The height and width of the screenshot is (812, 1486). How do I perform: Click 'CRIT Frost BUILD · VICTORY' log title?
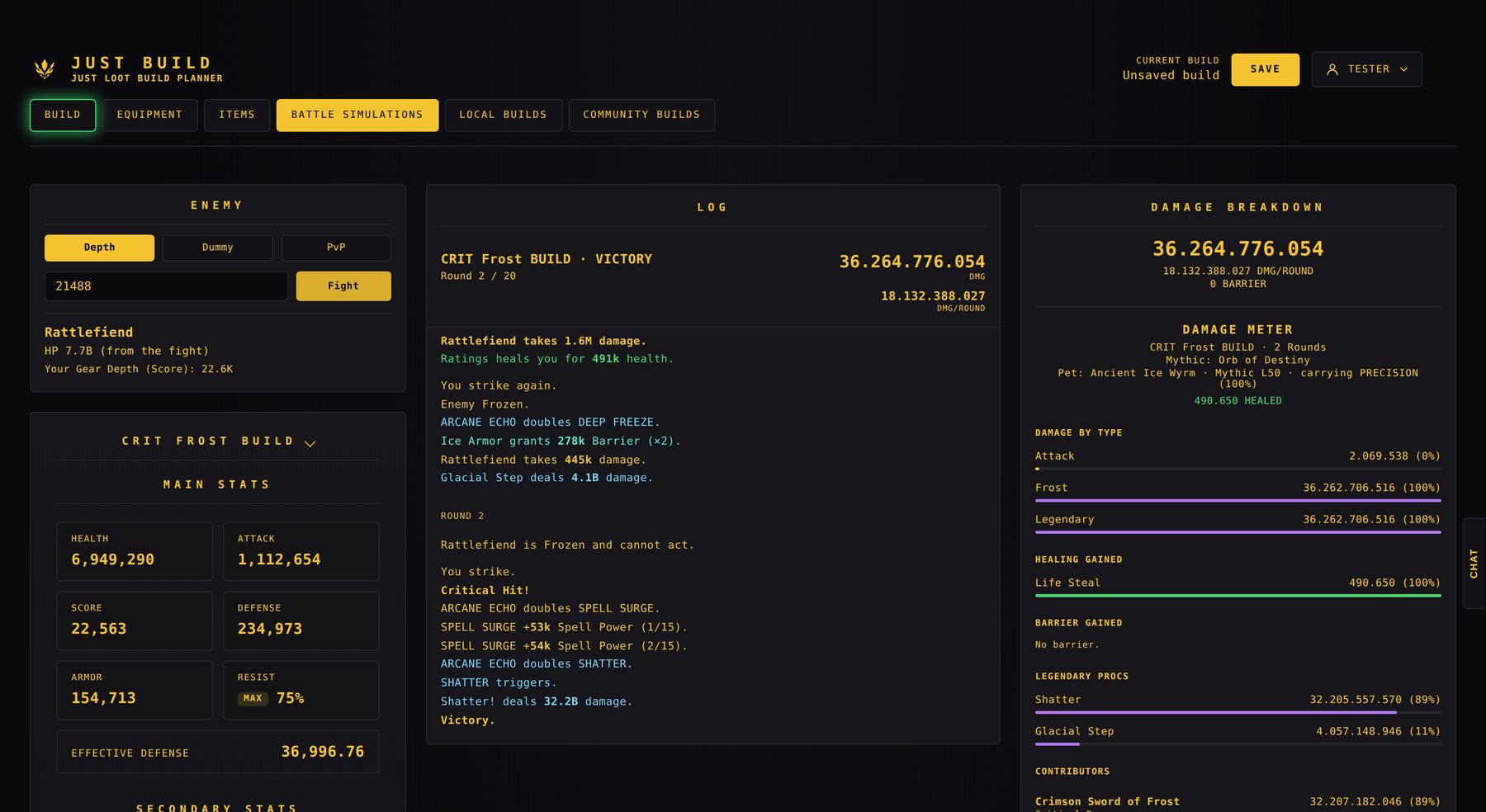[547, 259]
